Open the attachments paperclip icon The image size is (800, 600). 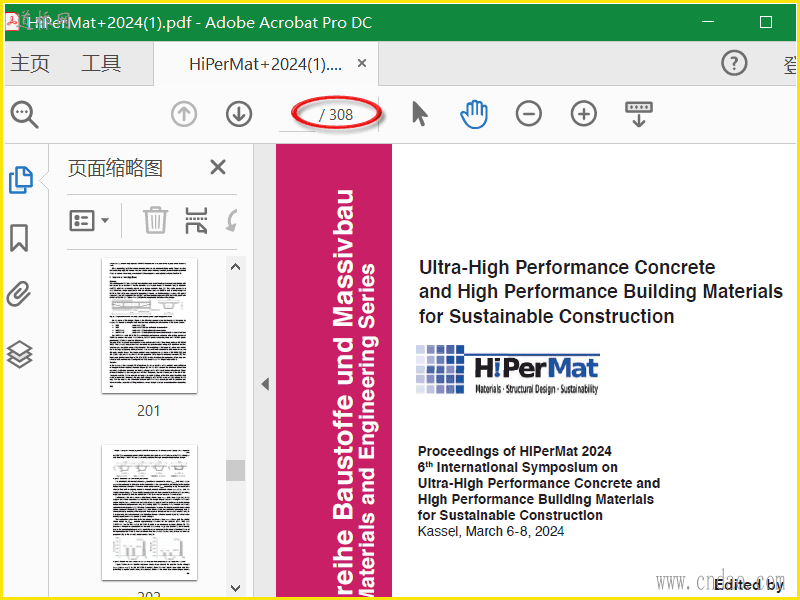tap(19, 294)
